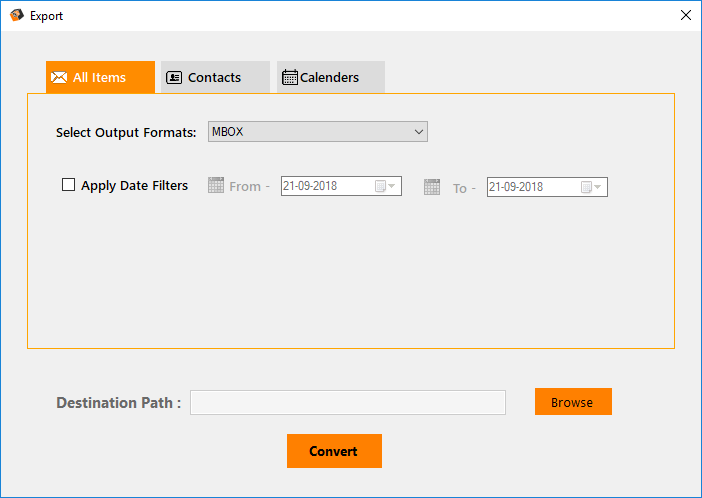Close the Export window
Viewport: 702px width, 498px height.
[x=685, y=15]
